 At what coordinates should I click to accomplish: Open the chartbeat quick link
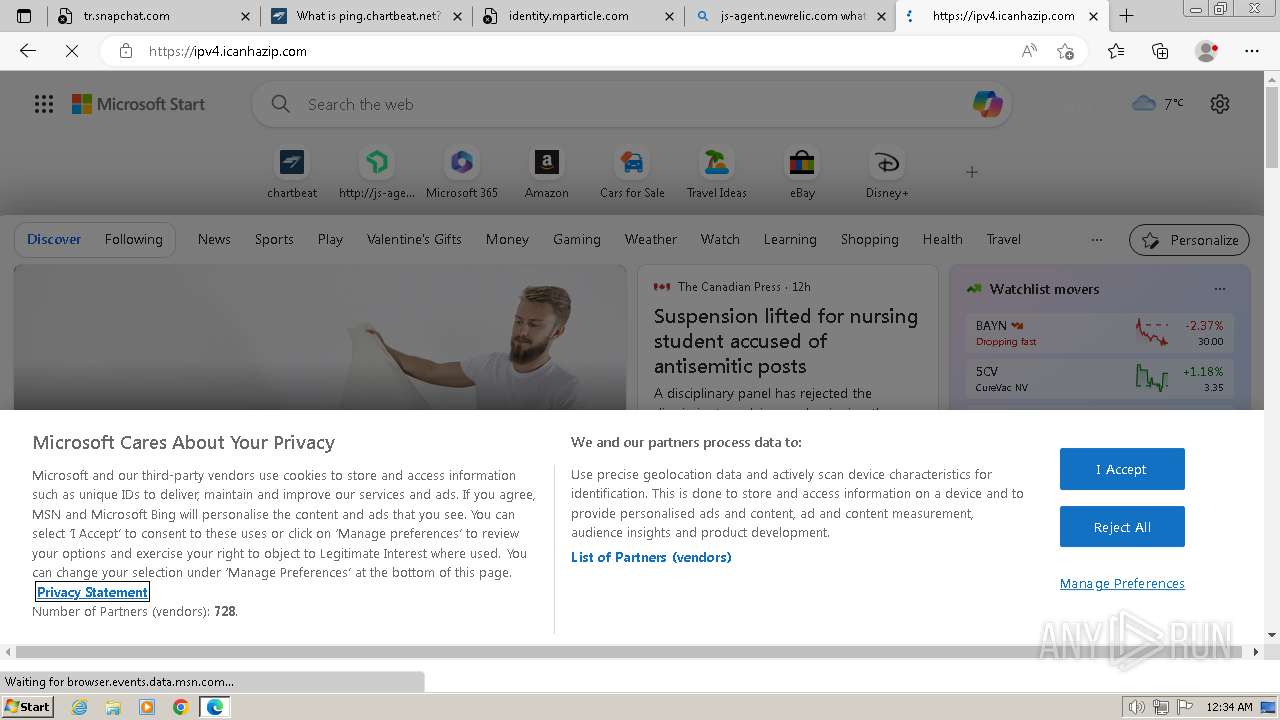point(292,173)
